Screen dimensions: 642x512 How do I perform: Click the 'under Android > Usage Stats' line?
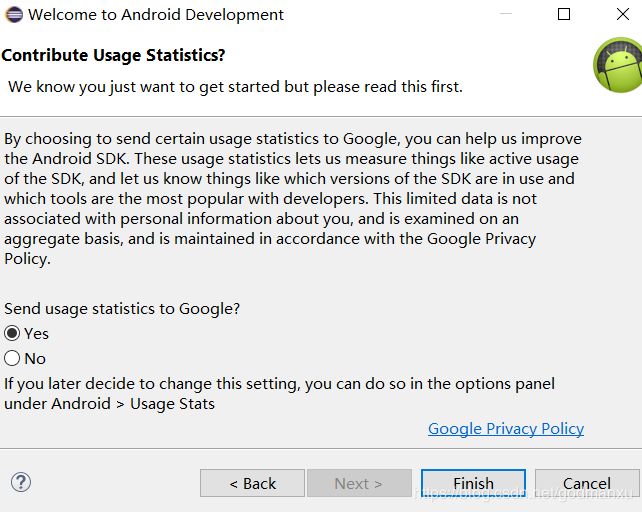tap(109, 404)
